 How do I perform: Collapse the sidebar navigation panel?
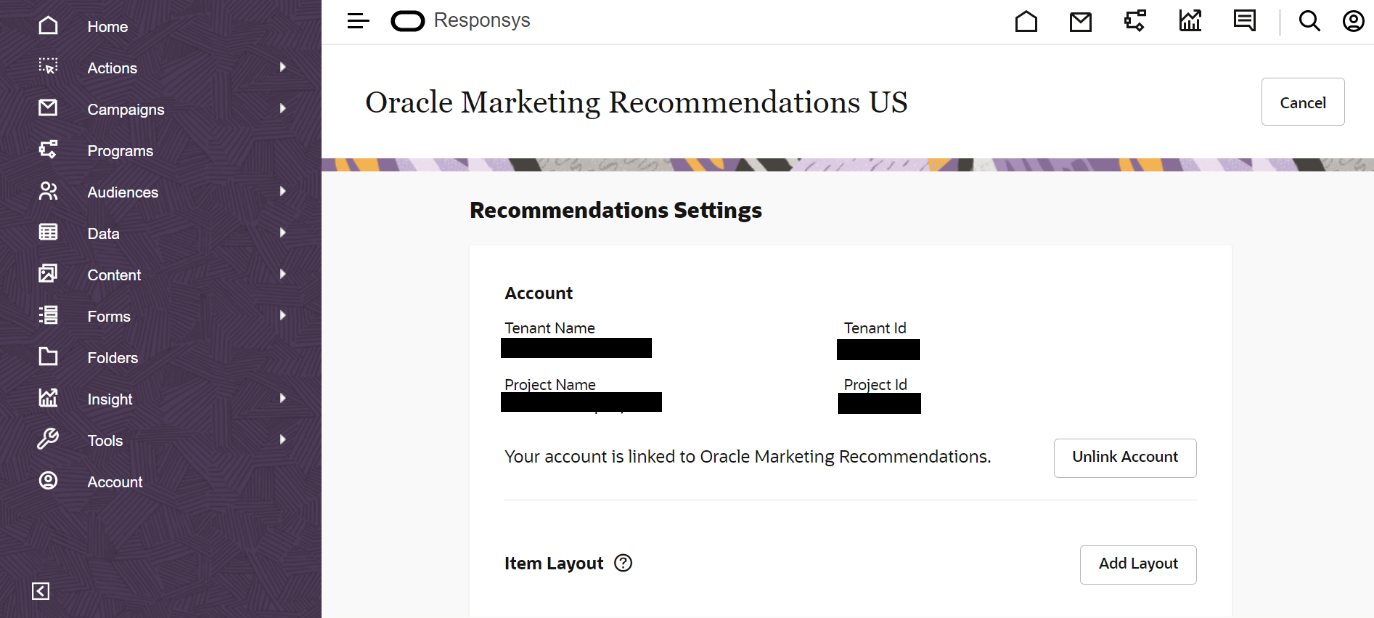click(41, 591)
